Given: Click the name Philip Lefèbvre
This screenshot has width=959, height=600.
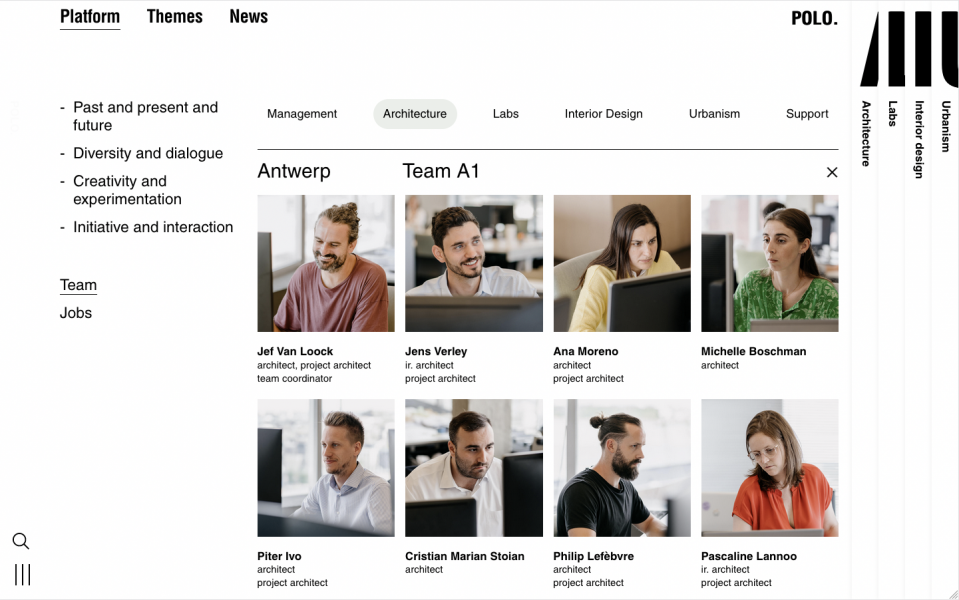Looking at the screenshot, I should pos(593,556).
